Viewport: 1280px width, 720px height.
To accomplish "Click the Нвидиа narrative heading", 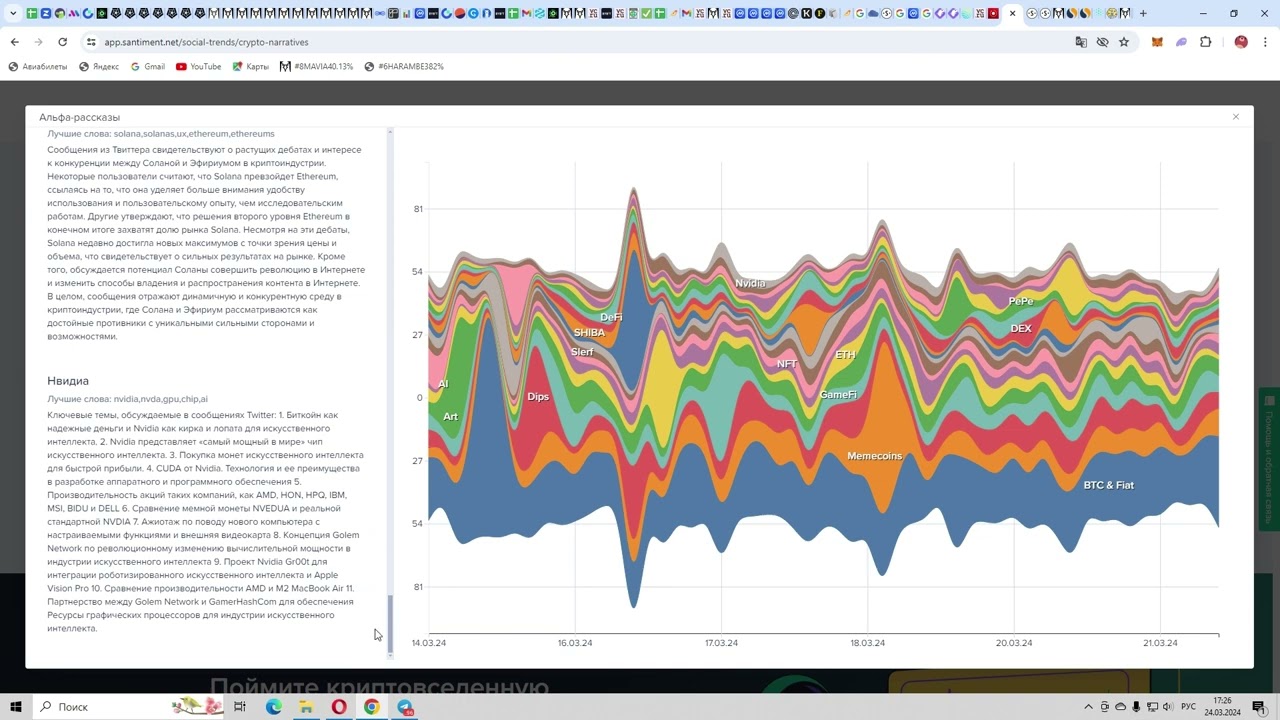I will 68,381.
